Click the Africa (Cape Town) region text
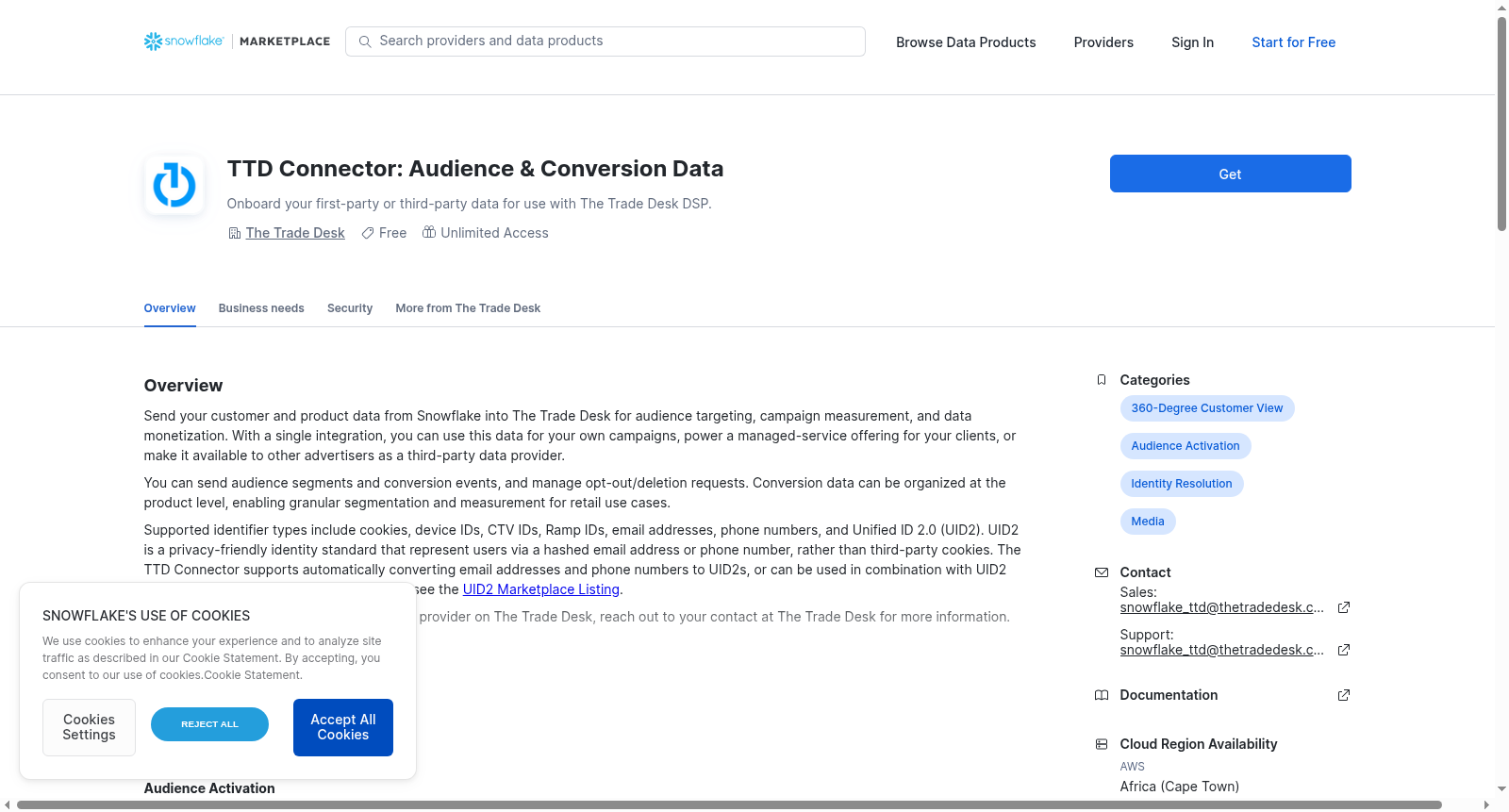The width and height of the screenshot is (1509, 812). (x=1180, y=787)
